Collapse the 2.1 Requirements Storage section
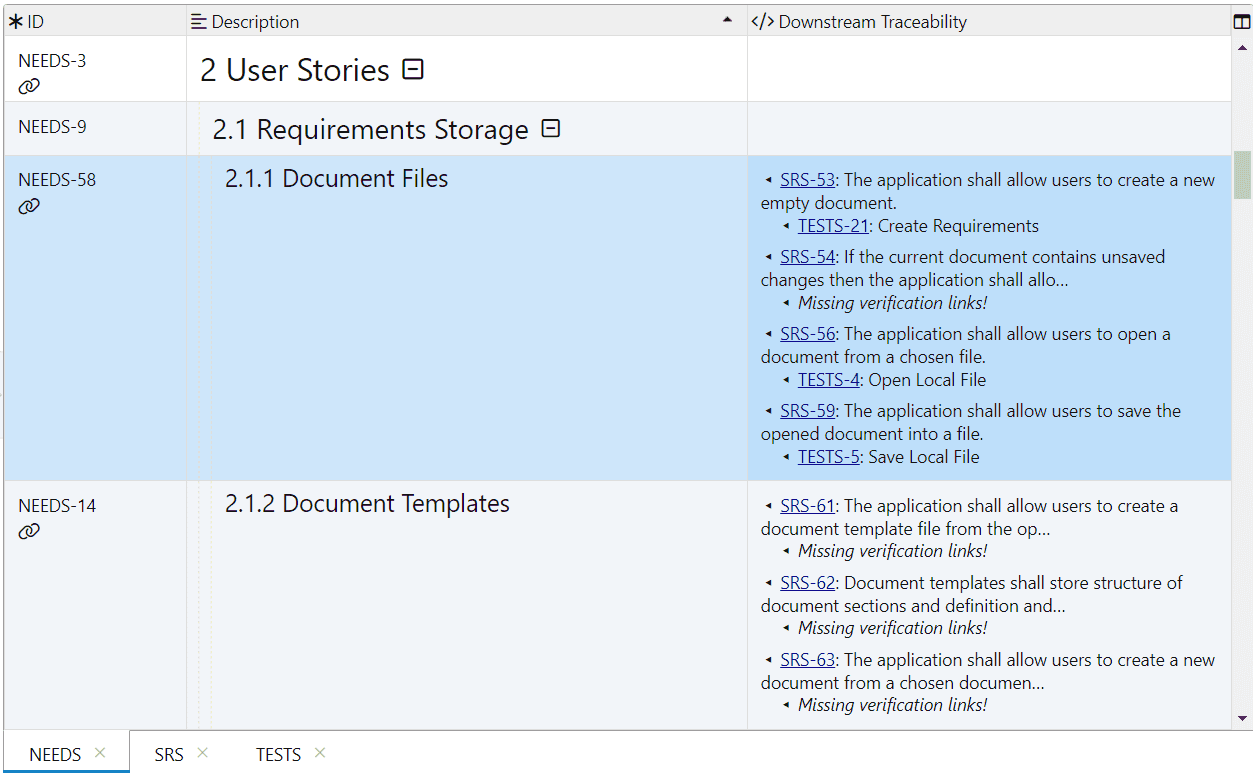Viewport: 1253px width, 777px height. click(x=550, y=129)
